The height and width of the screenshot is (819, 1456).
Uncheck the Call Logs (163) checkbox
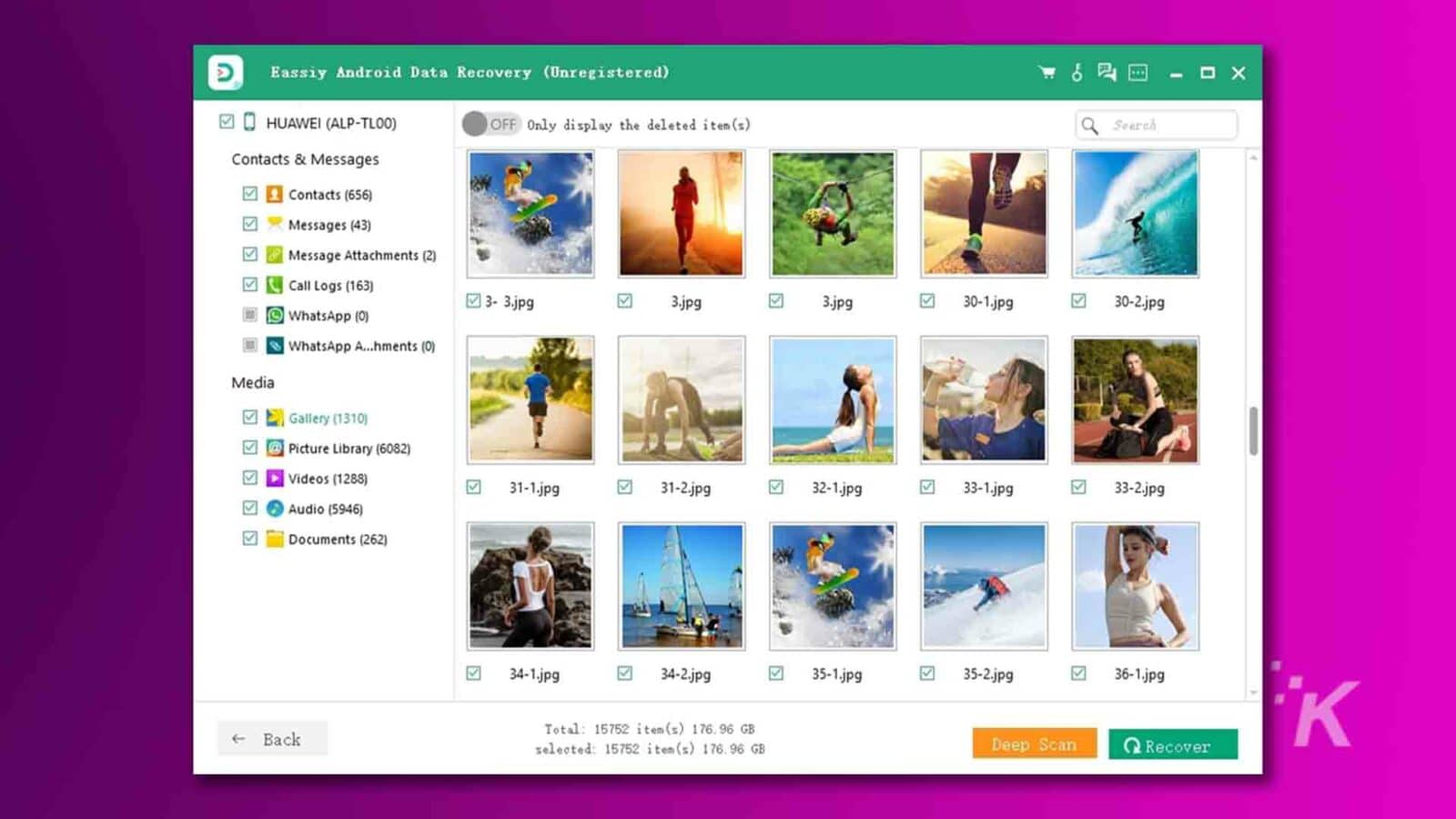[x=250, y=284]
